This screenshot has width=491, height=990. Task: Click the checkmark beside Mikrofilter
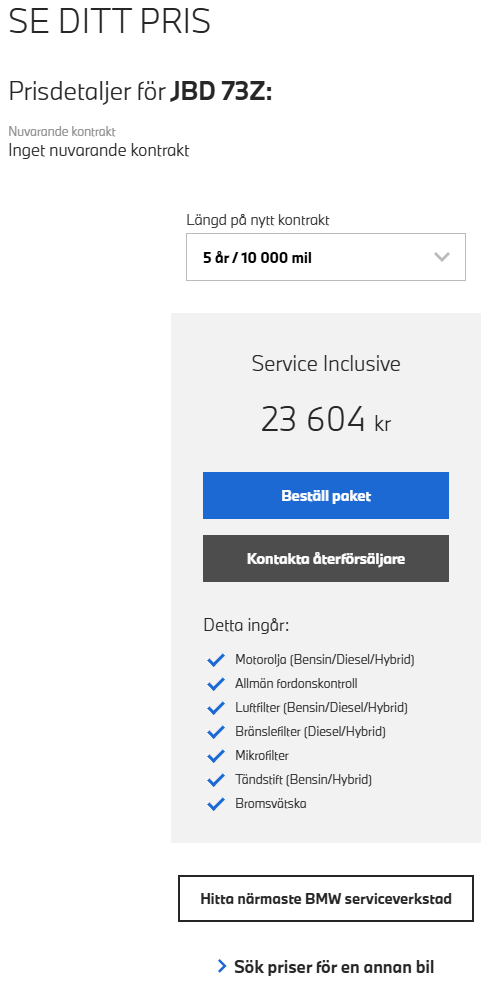tap(216, 756)
